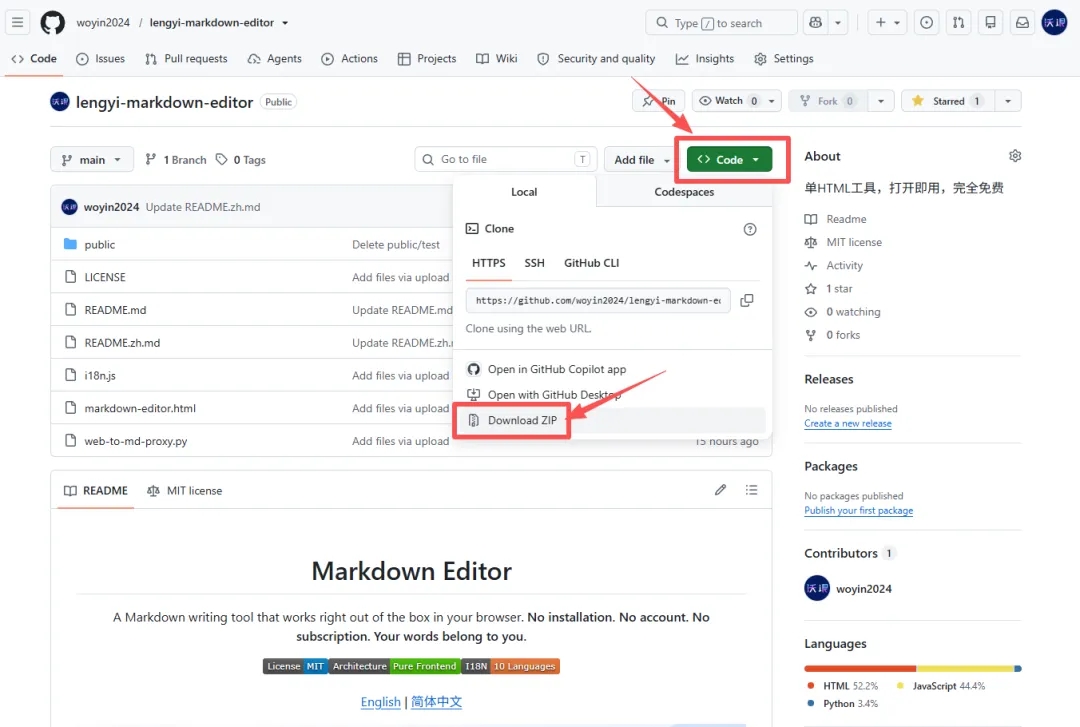Open the hamburger navigation menu

coord(18,23)
